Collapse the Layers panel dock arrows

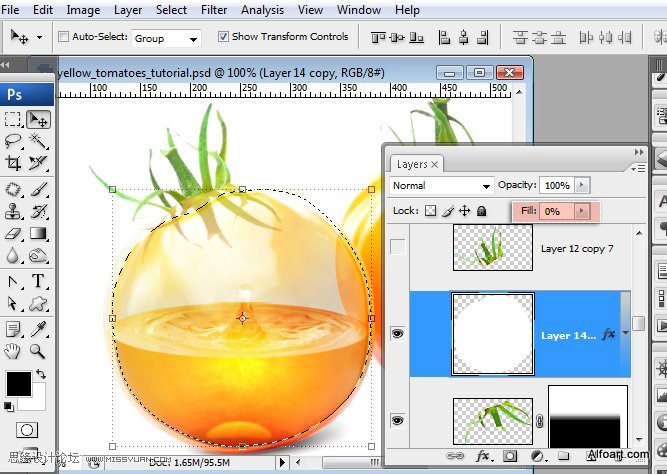639,152
